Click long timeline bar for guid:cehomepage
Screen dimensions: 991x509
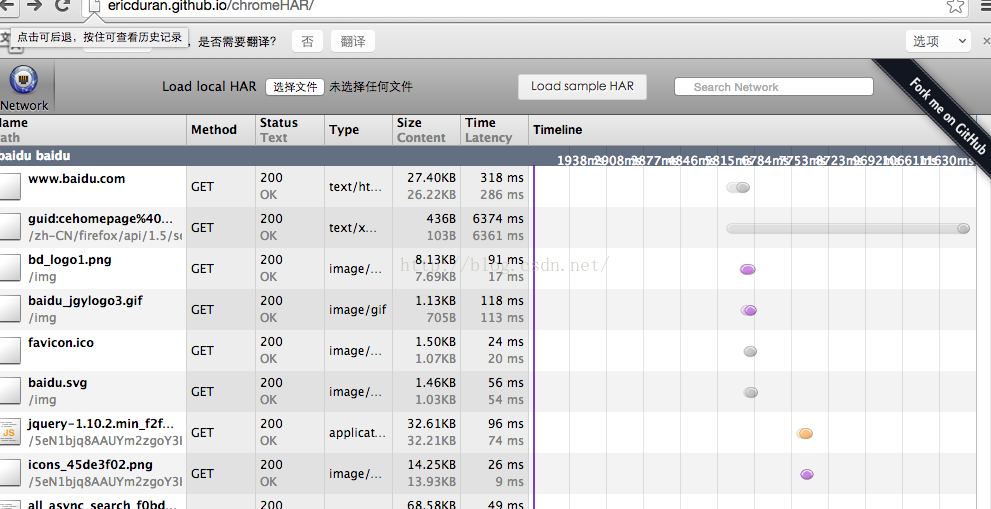point(848,228)
